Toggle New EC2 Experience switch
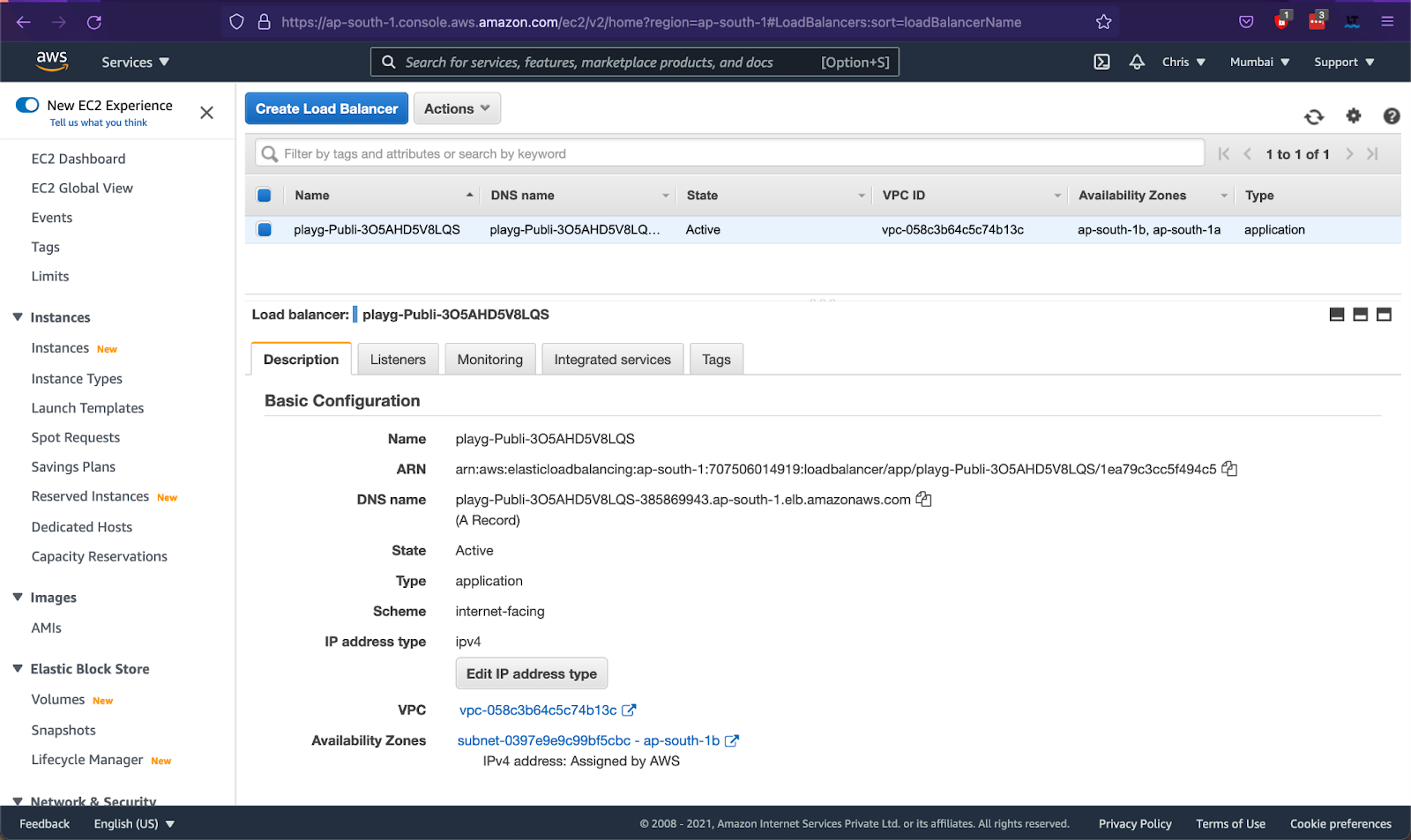Screen dimensions: 1411x840 [27, 105]
